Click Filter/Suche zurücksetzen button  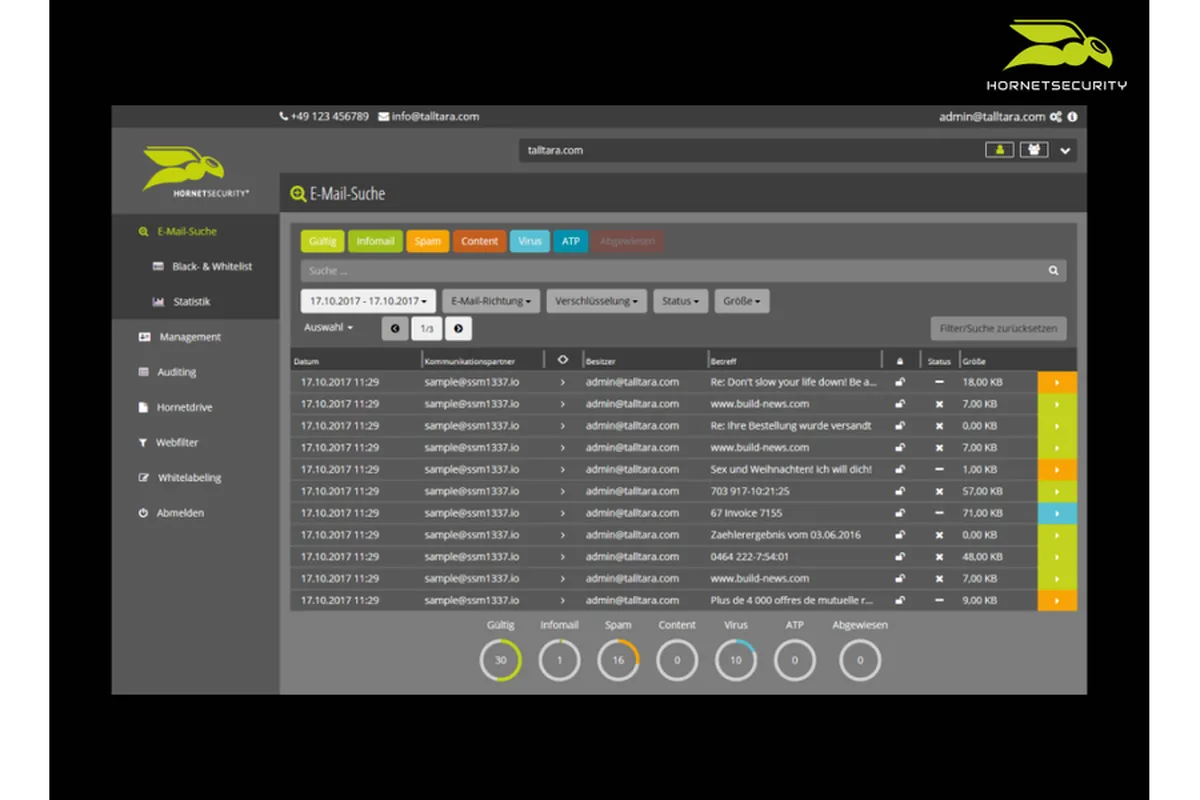[x=998, y=328]
